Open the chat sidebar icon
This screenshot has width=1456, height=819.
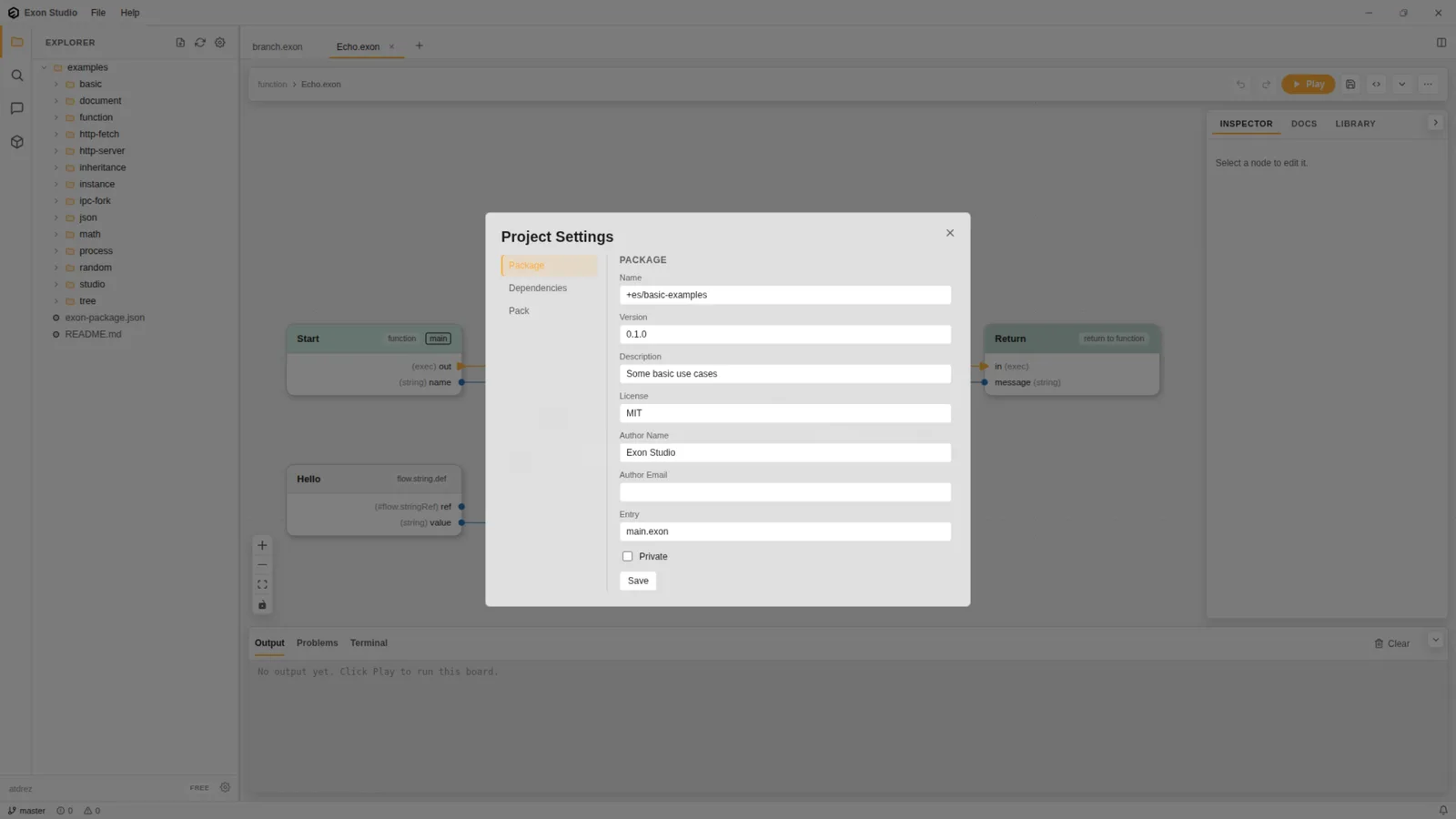click(x=16, y=108)
